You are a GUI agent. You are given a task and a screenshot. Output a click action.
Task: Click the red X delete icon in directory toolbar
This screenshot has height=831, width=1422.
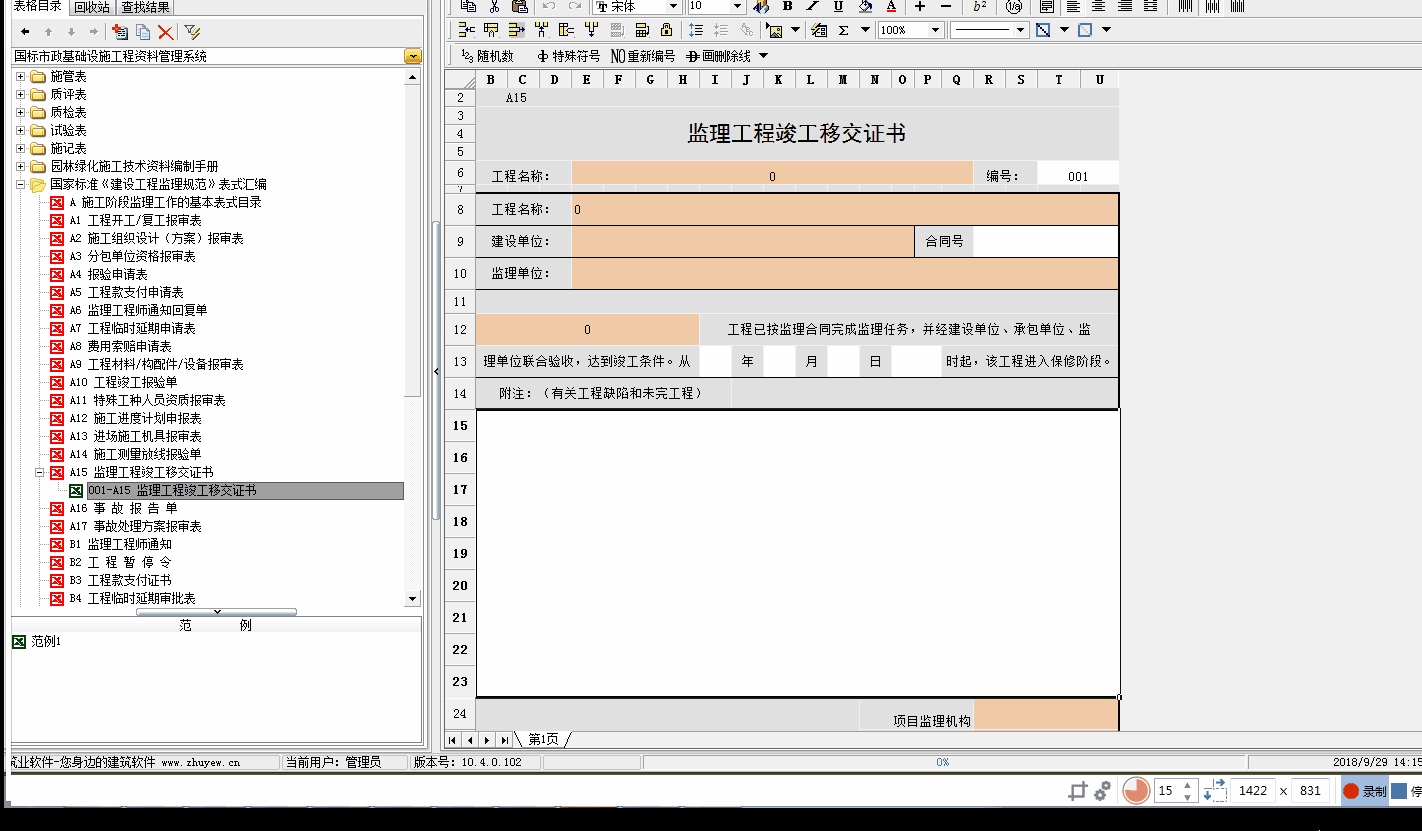(x=165, y=32)
